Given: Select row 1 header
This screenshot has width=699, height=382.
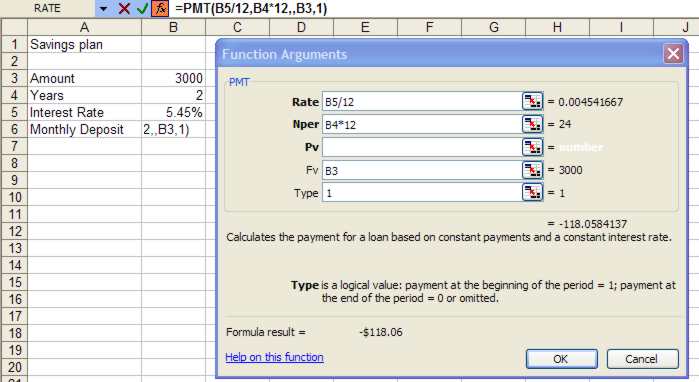Looking at the screenshot, I should coord(14,44).
